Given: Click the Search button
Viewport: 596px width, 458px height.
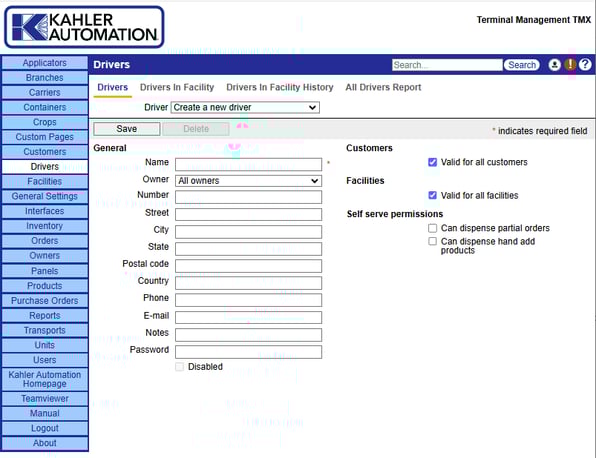Looking at the screenshot, I should [x=522, y=65].
